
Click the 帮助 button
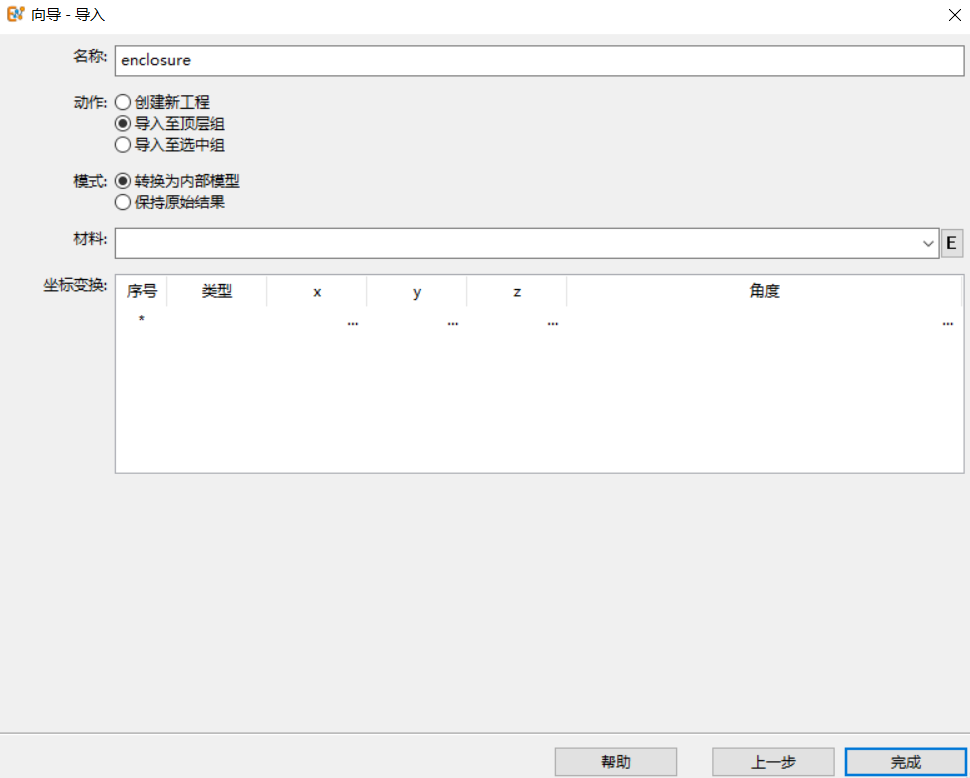pos(616,761)
